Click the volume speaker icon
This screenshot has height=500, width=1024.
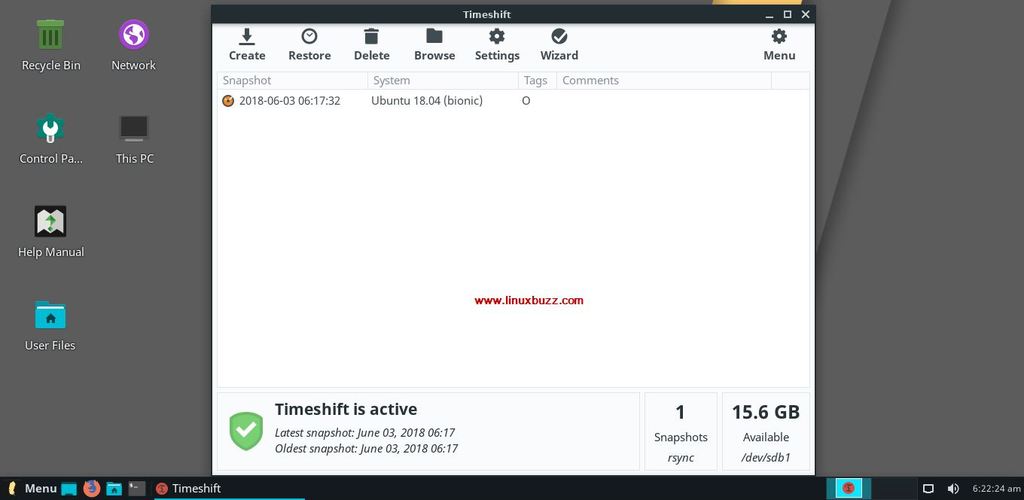953,488
